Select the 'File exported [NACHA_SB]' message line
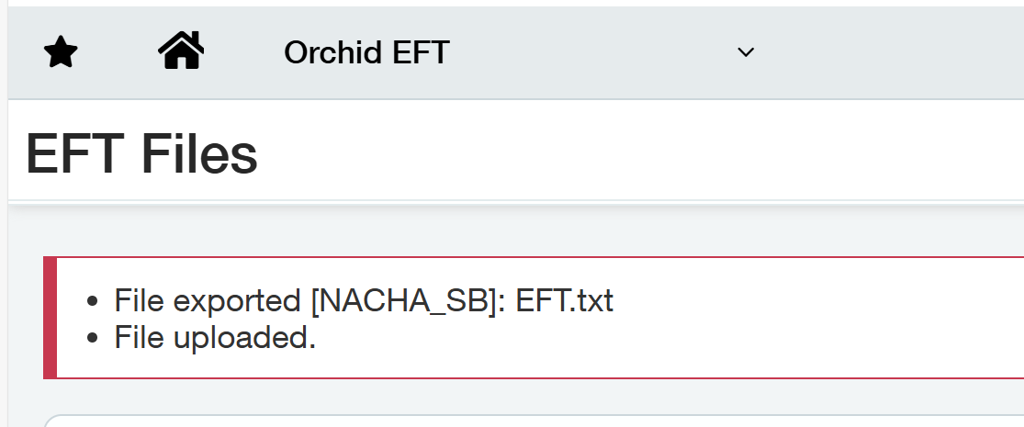This screenshot has width=1024, height=427. point(363,300)
